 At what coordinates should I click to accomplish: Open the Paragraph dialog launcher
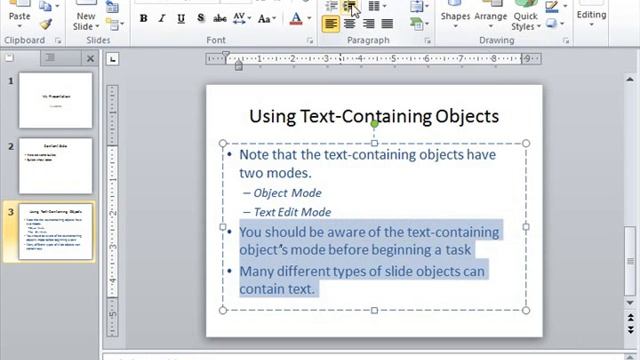(427, 40)
